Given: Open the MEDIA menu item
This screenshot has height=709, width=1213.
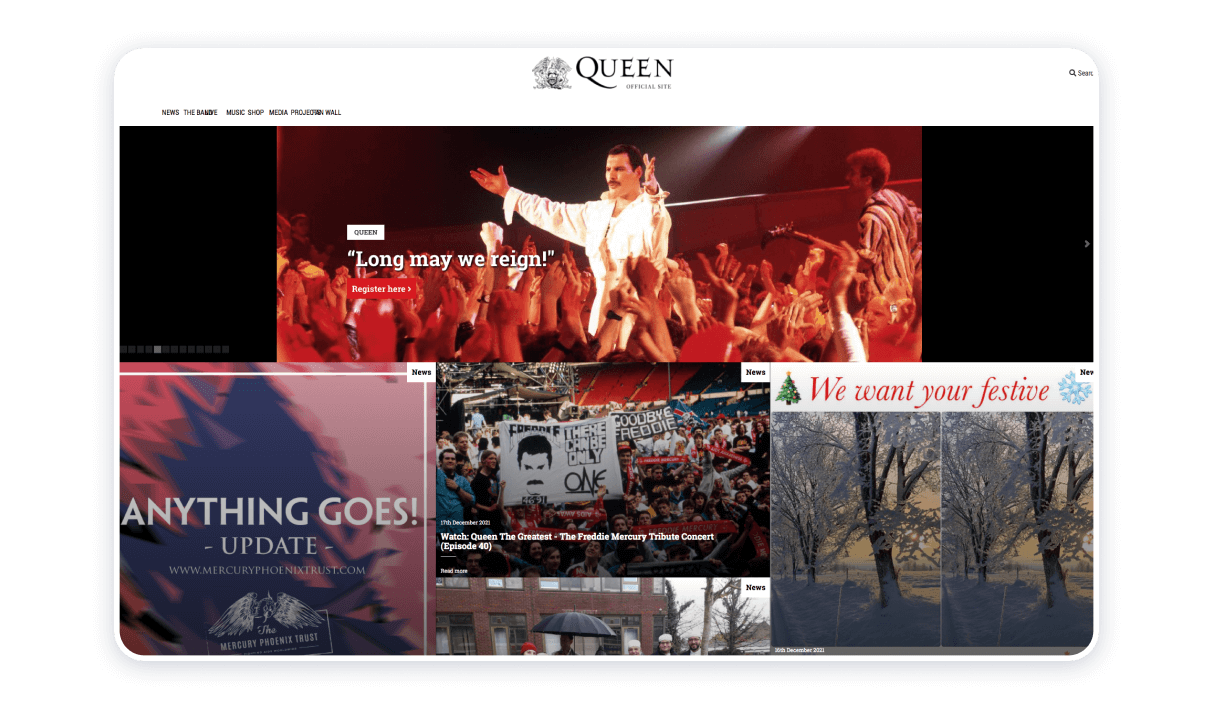Looking at the screenshot, I should (x=278, y=113).
